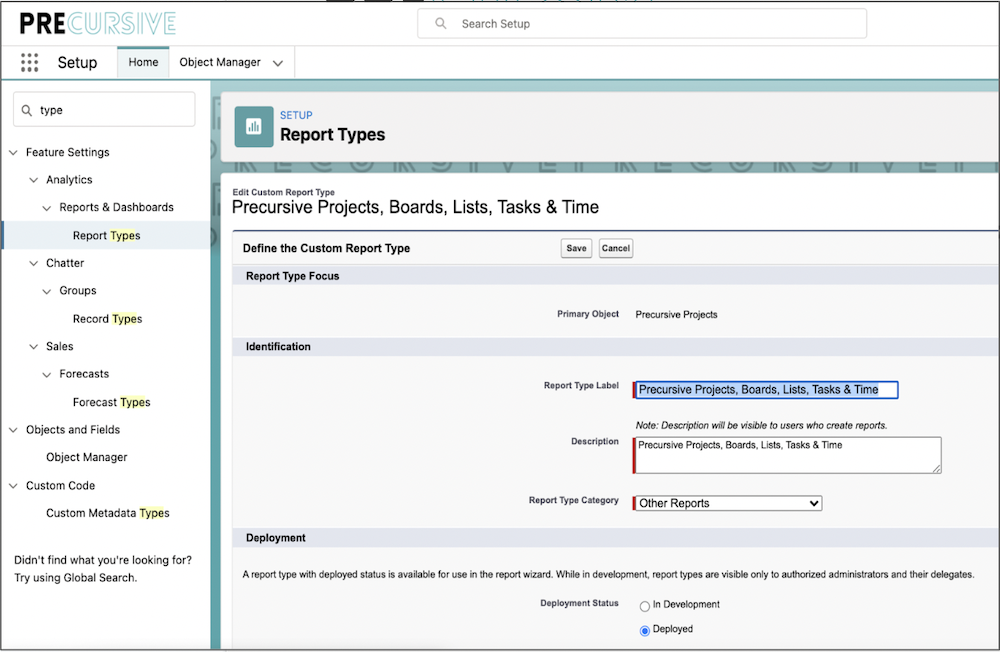Collapse the Analytics tree node

point(33,180)
